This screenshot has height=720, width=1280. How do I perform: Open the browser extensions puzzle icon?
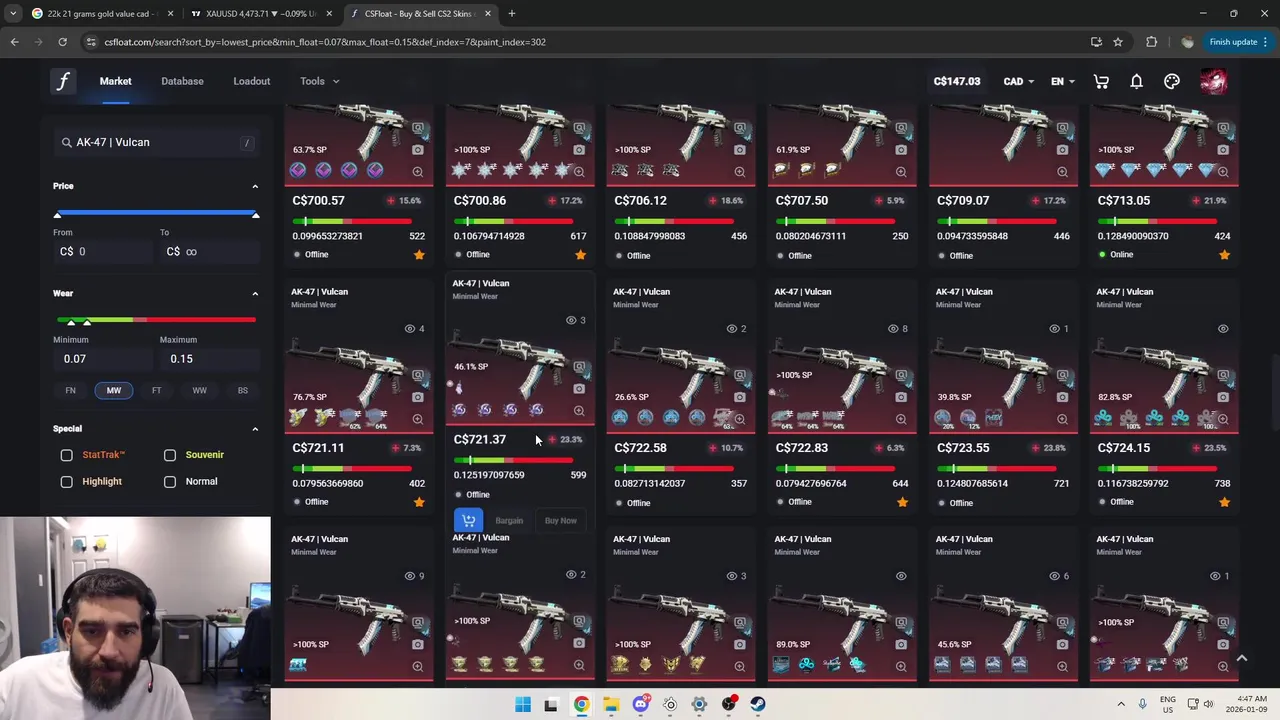(x=1151, y=42)
